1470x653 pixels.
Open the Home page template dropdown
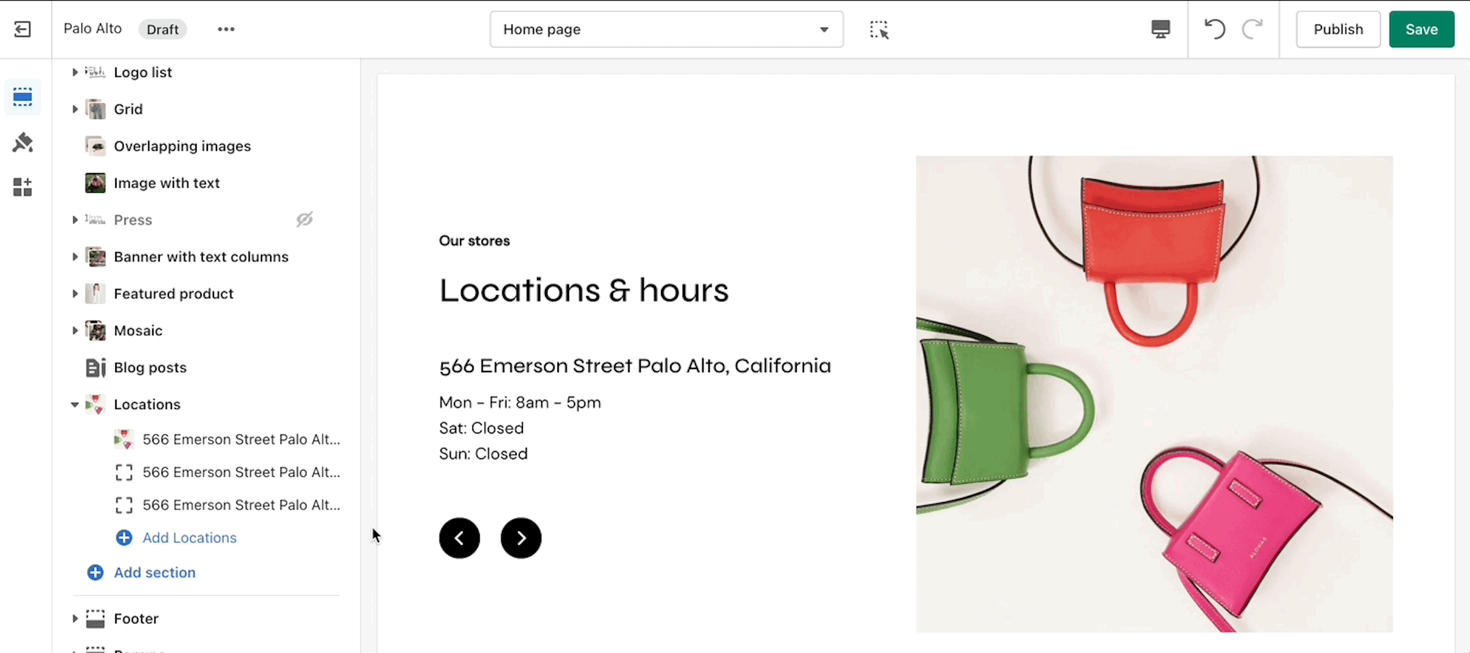coord(666,30)
